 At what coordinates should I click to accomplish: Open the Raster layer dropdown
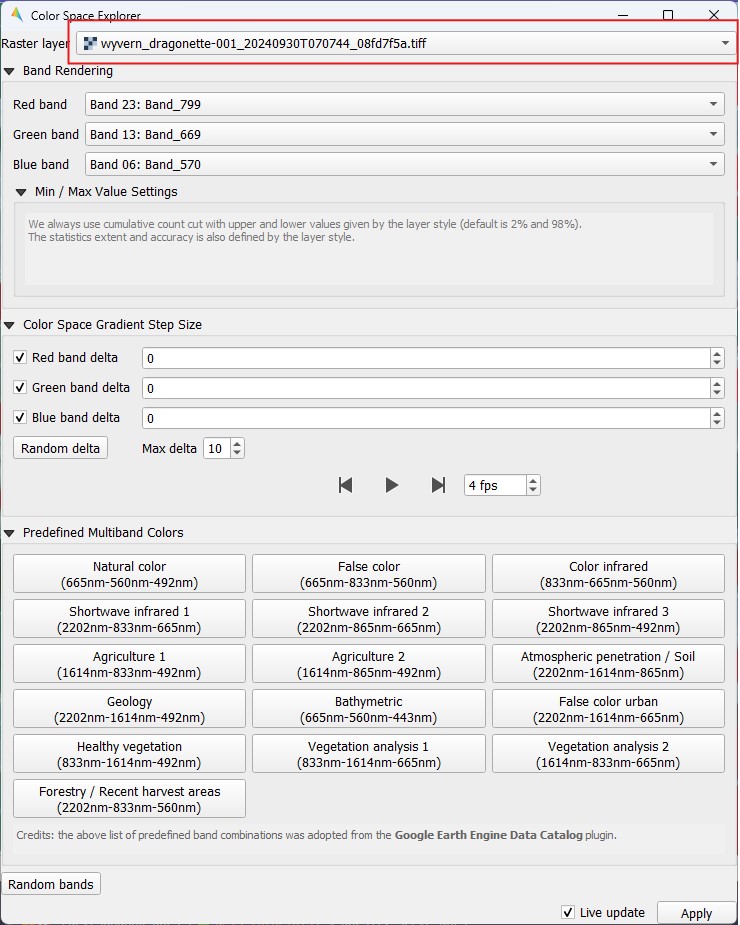click(x=404, y=44)
